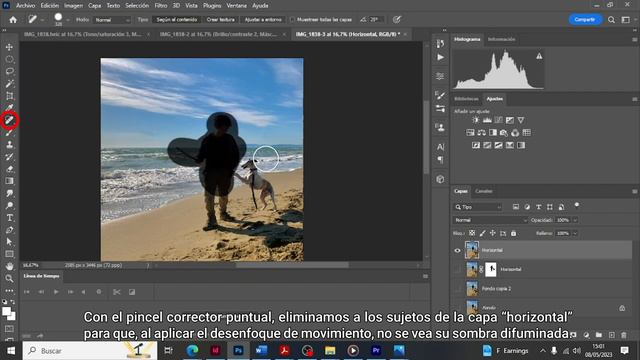The width and height of the screenshot is (640, 360).
Task: Open Word from the Windows taskbar
Action: coord(261,350)
